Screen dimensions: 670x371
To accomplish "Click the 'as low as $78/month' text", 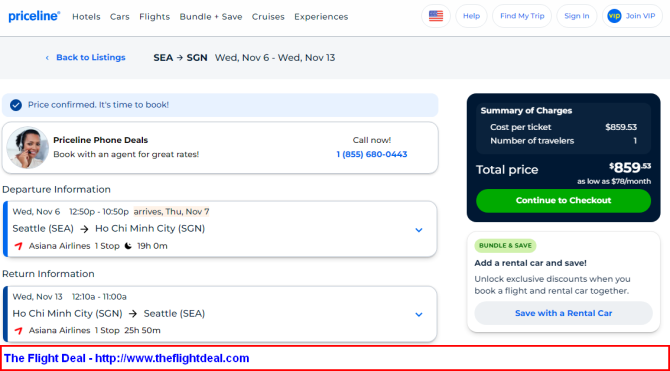I will (614, 182).
